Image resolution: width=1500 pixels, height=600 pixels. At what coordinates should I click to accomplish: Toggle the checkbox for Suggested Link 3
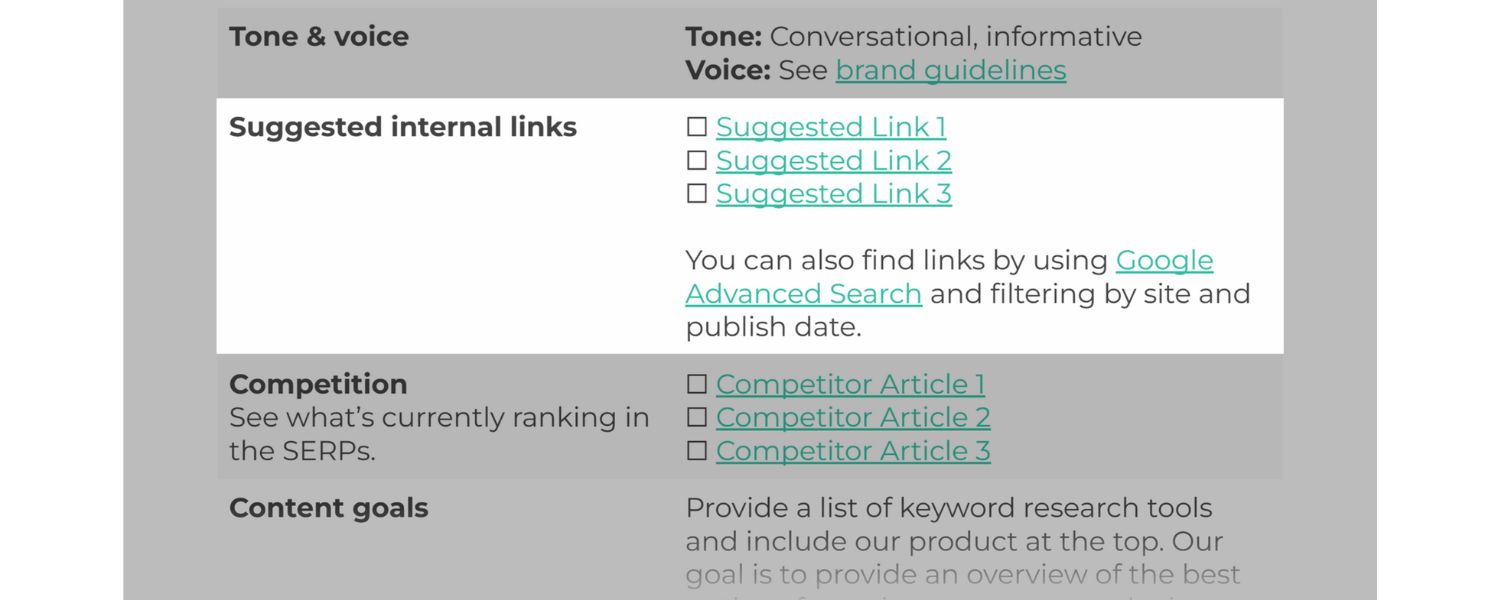point(697,194)
